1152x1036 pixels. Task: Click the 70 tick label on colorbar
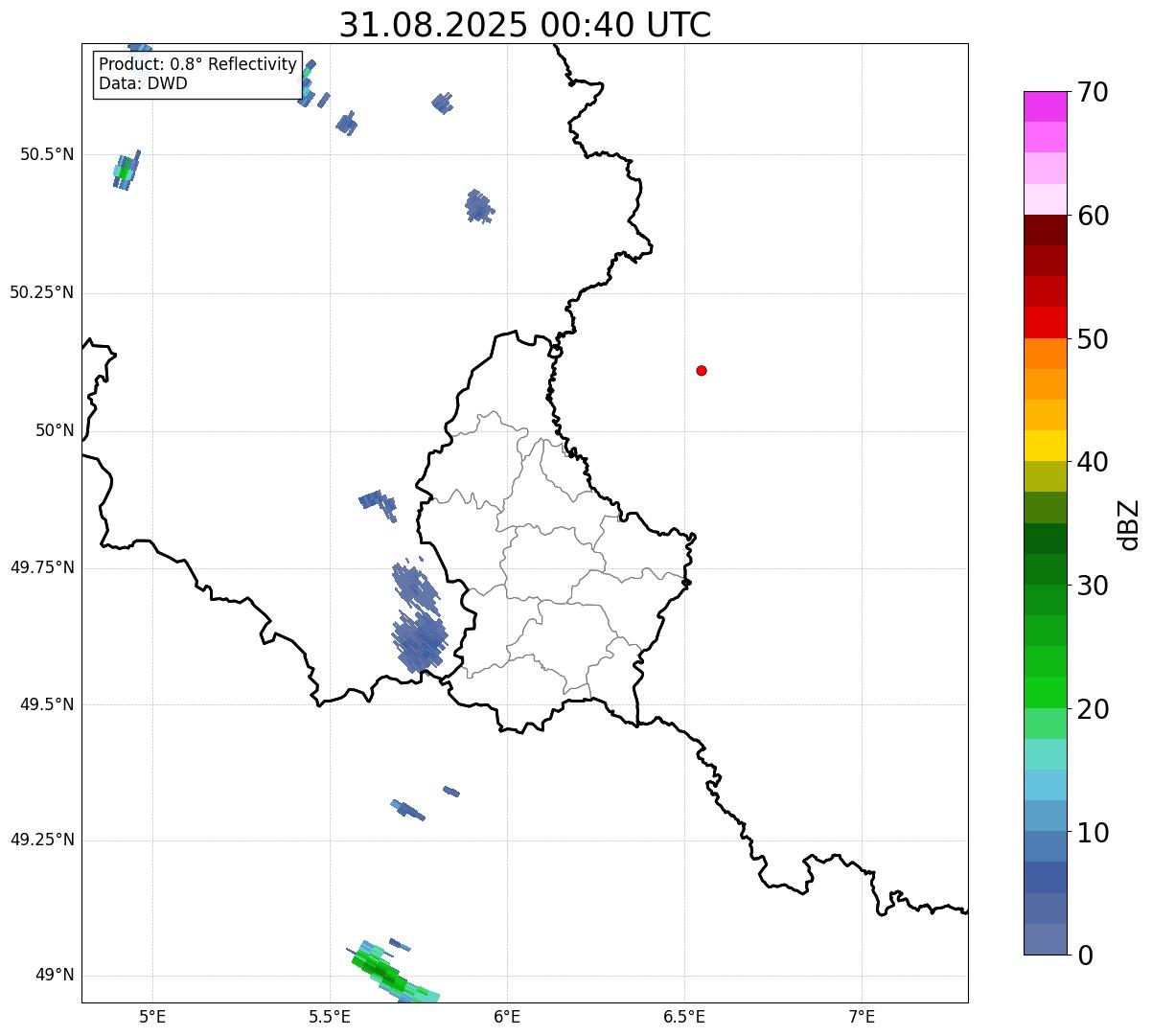(x=1093, y=93)
